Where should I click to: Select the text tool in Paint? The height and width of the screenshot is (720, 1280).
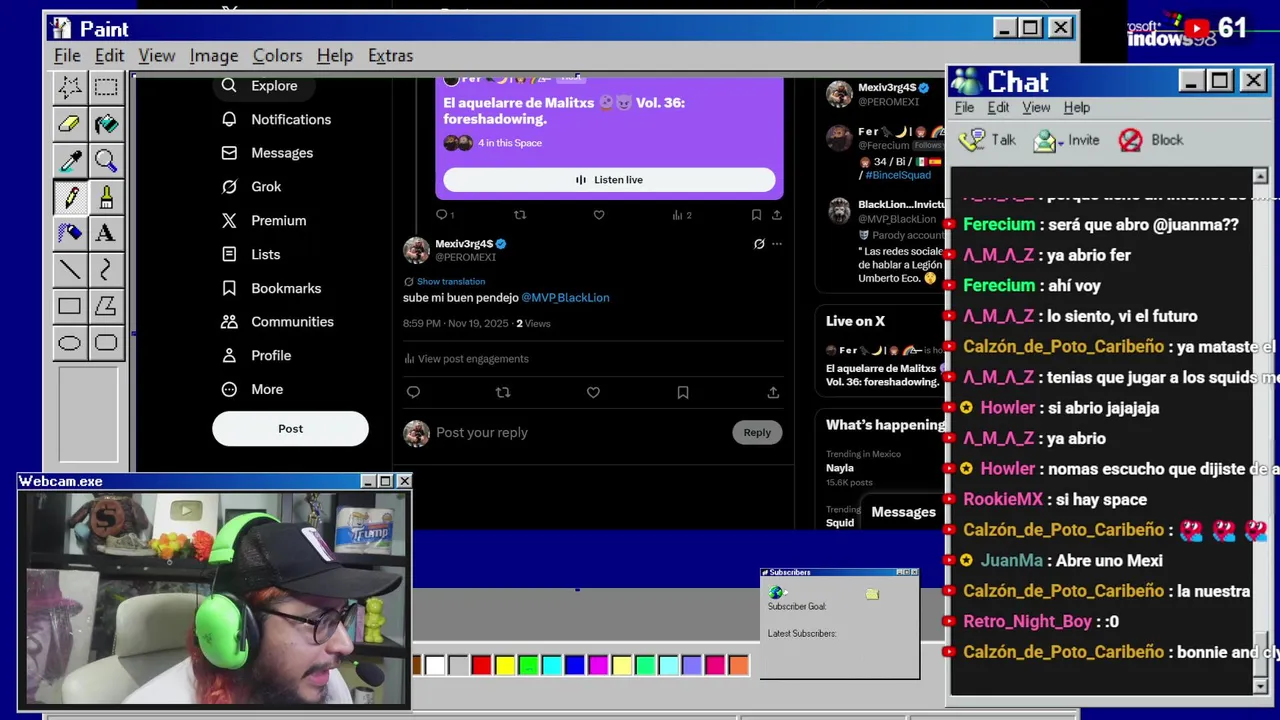click(105, 232)
